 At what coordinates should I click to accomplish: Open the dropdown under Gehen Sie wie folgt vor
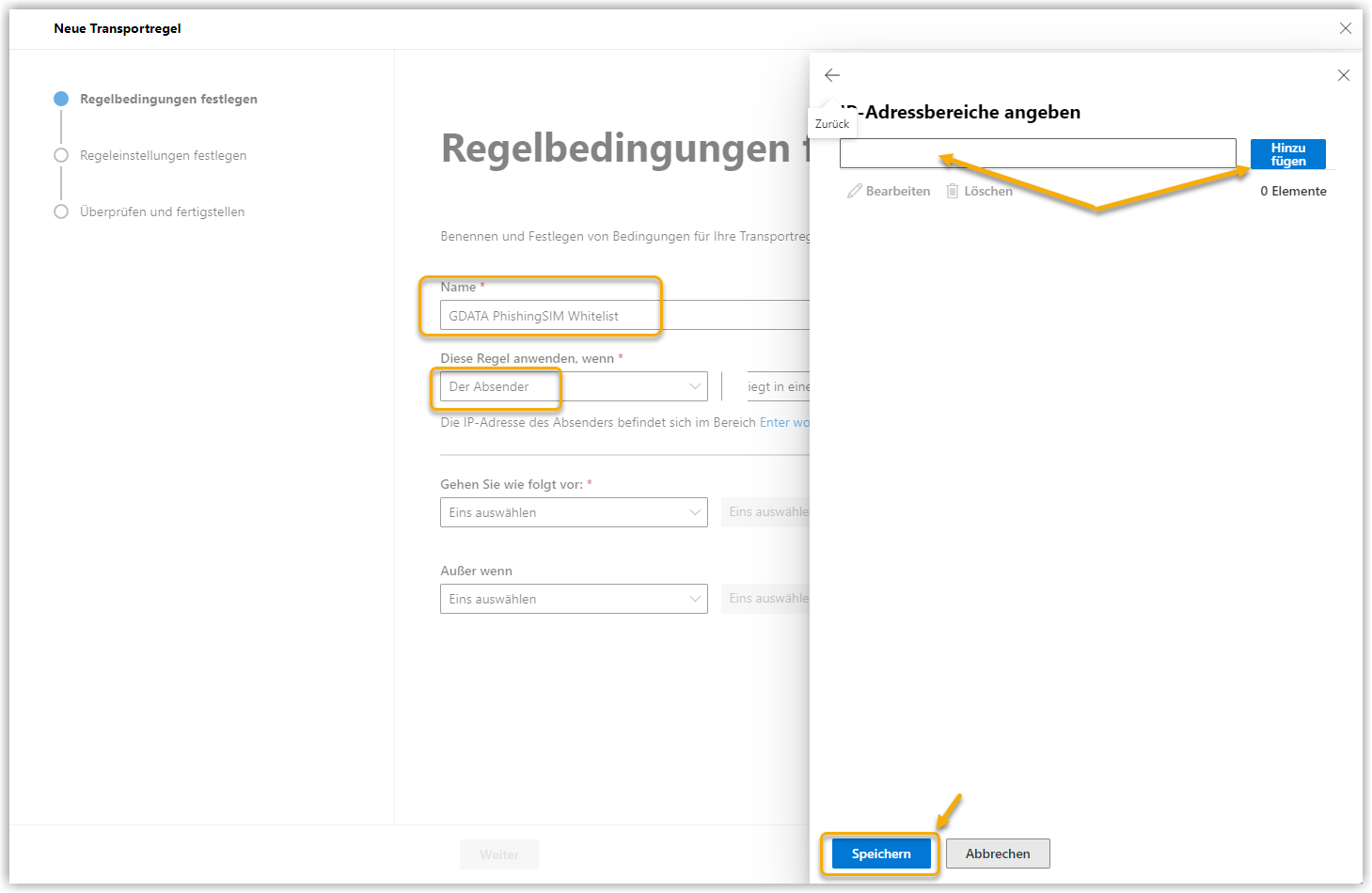574,512
